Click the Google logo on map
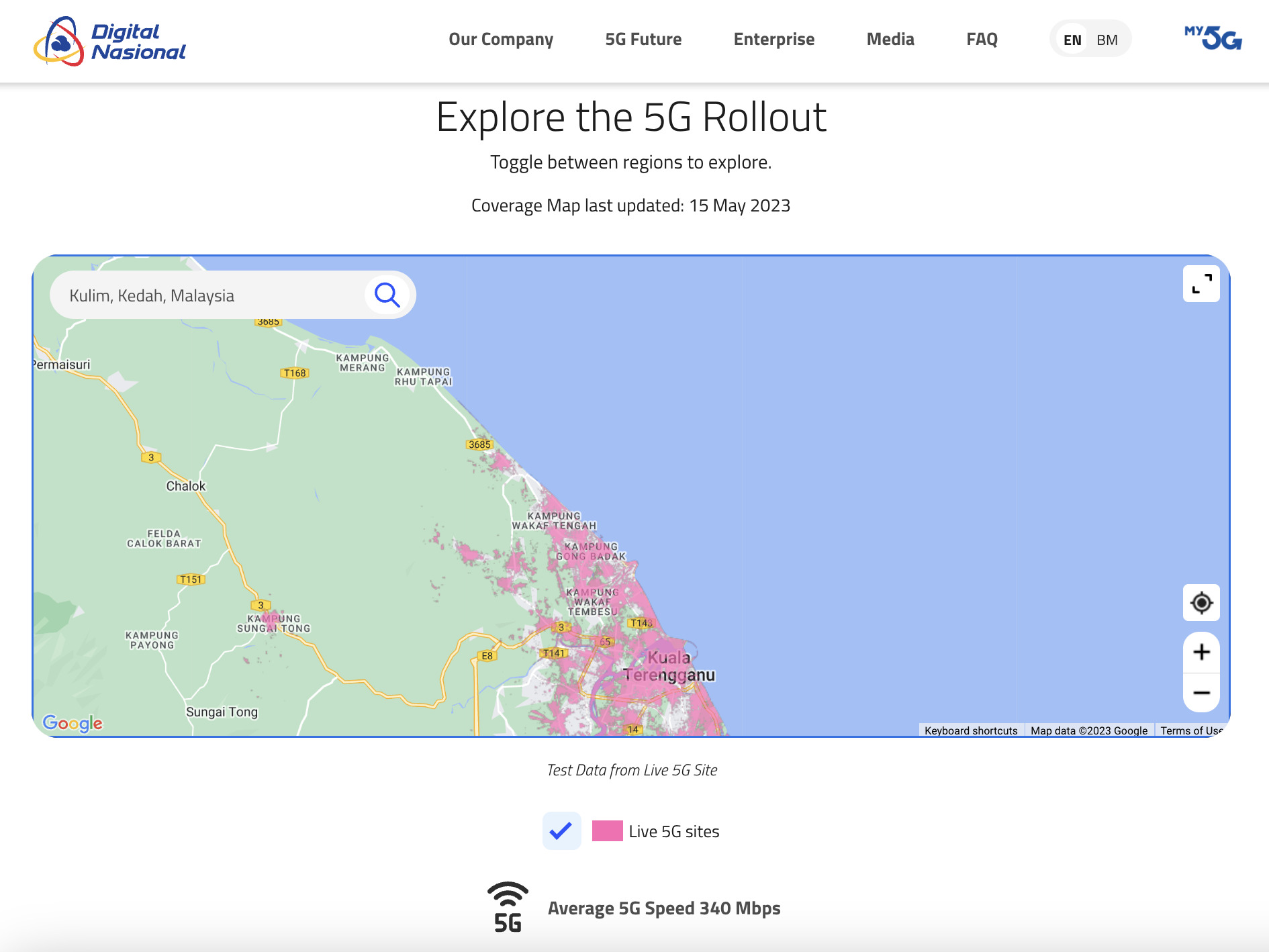Viewport: 1269px width, 952px height. point(73,723)
